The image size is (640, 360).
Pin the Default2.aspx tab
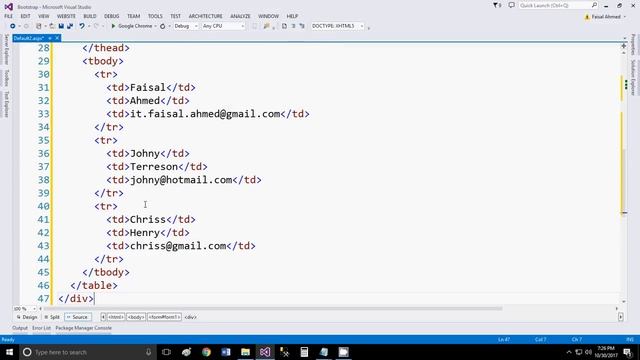pyautogui.click(x=50, y=38)
